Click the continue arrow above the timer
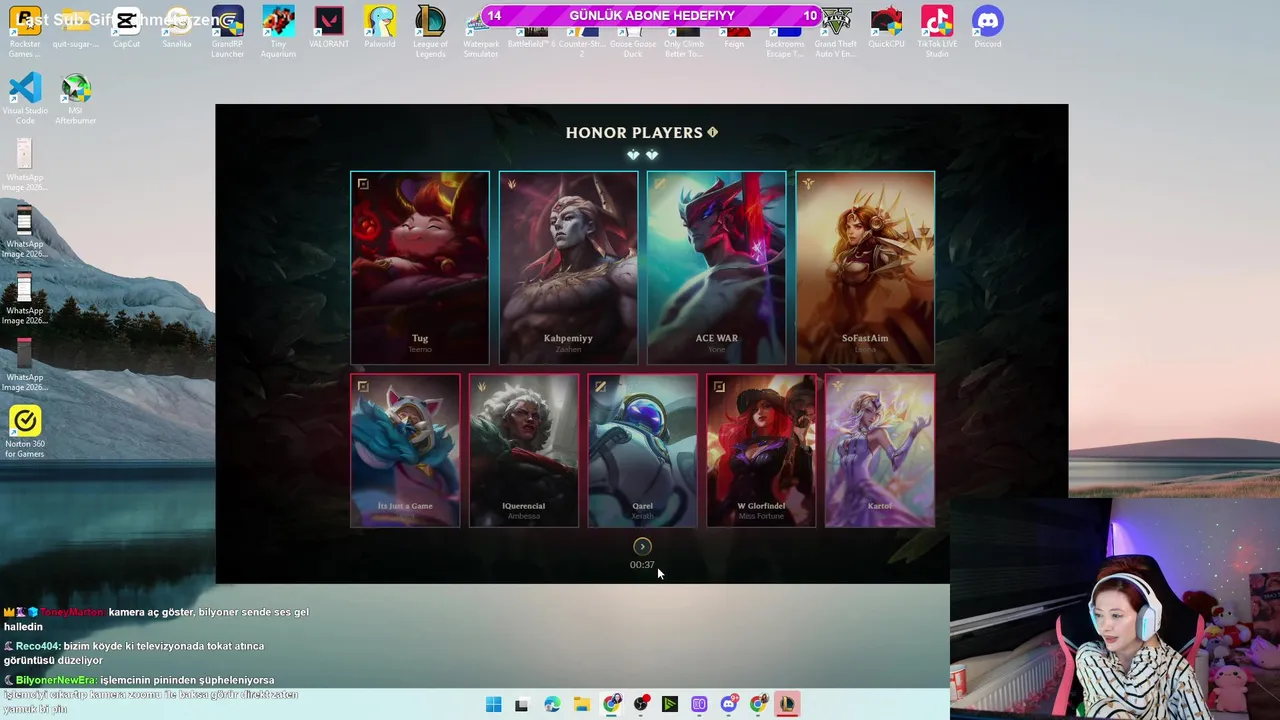The image size is (1280, 720). (x=642, y=546)
